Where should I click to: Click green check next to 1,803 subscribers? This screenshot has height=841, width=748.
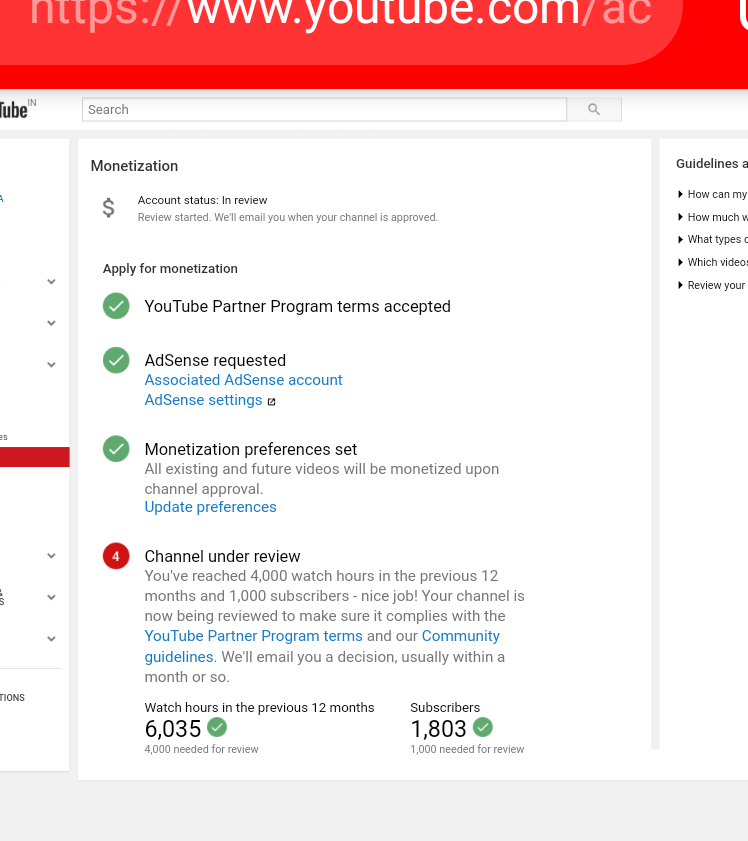click(483, 727)
